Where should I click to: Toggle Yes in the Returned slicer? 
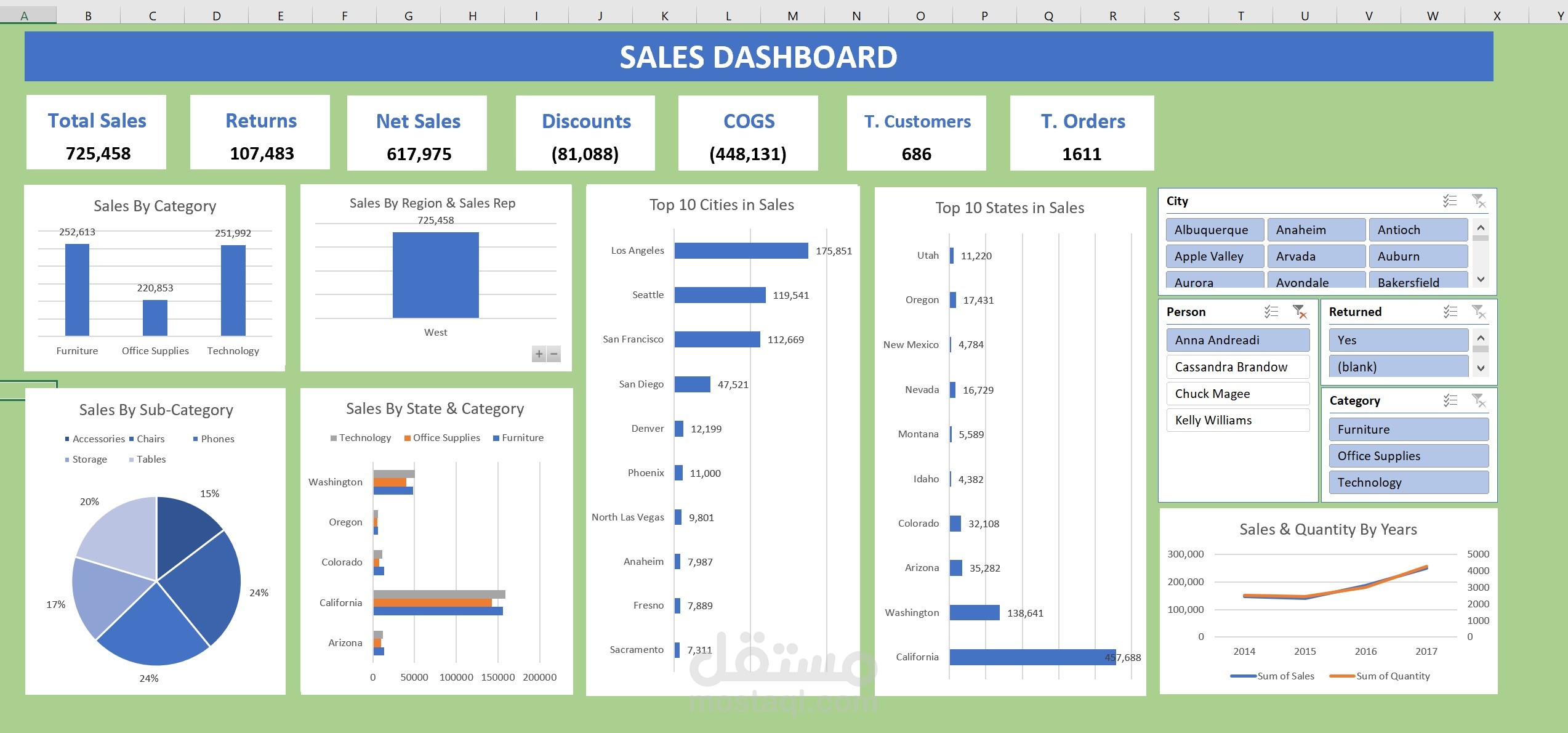tap(1398, 340)
